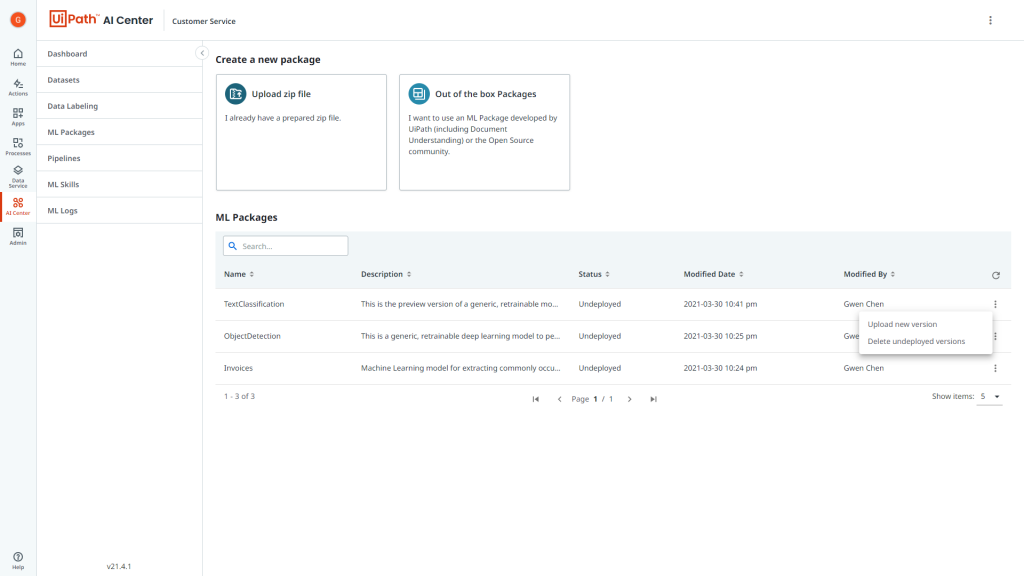Image resolution: width=1024 pixels, height=576 pixels.
Task: Open the Show items dropdown
Action: [989, 396]
